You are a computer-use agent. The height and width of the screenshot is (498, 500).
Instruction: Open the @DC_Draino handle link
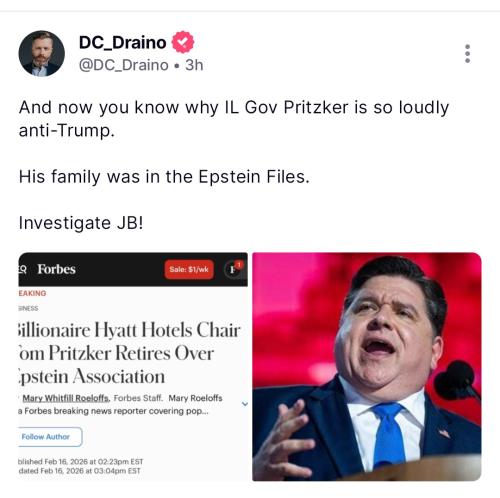click(x=123, y=65)
